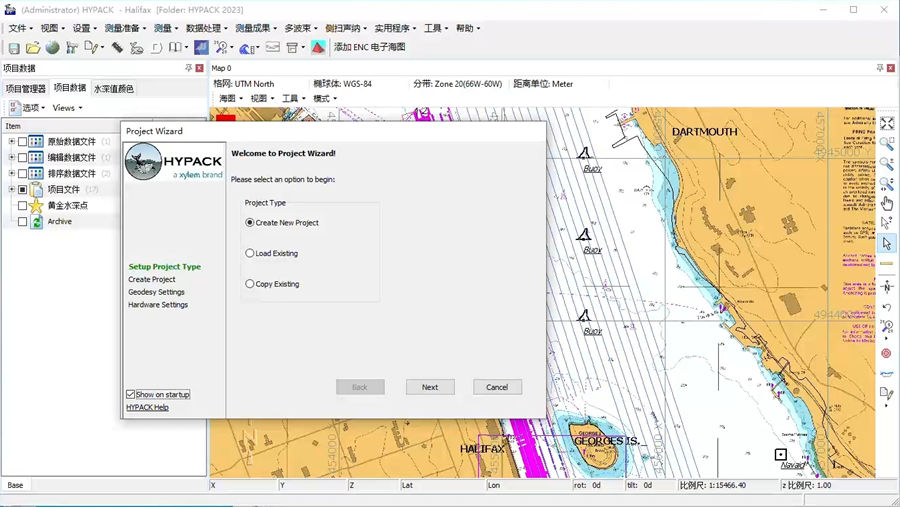The width and height of the screenshot is (900, 507).
Task: Close the 项目数据 panel with red X
Action: (200, 68)
